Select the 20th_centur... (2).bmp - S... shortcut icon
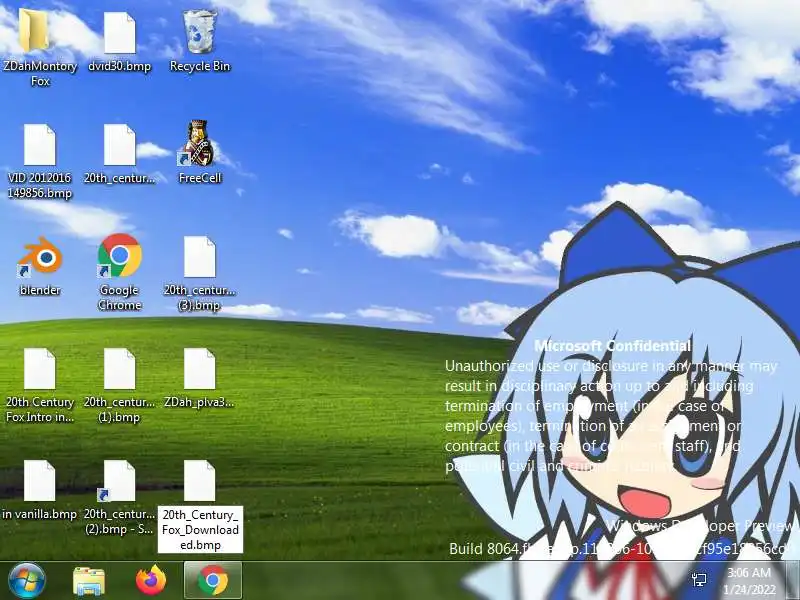This screenshot has width=800, height=600. tap(118, 481)
